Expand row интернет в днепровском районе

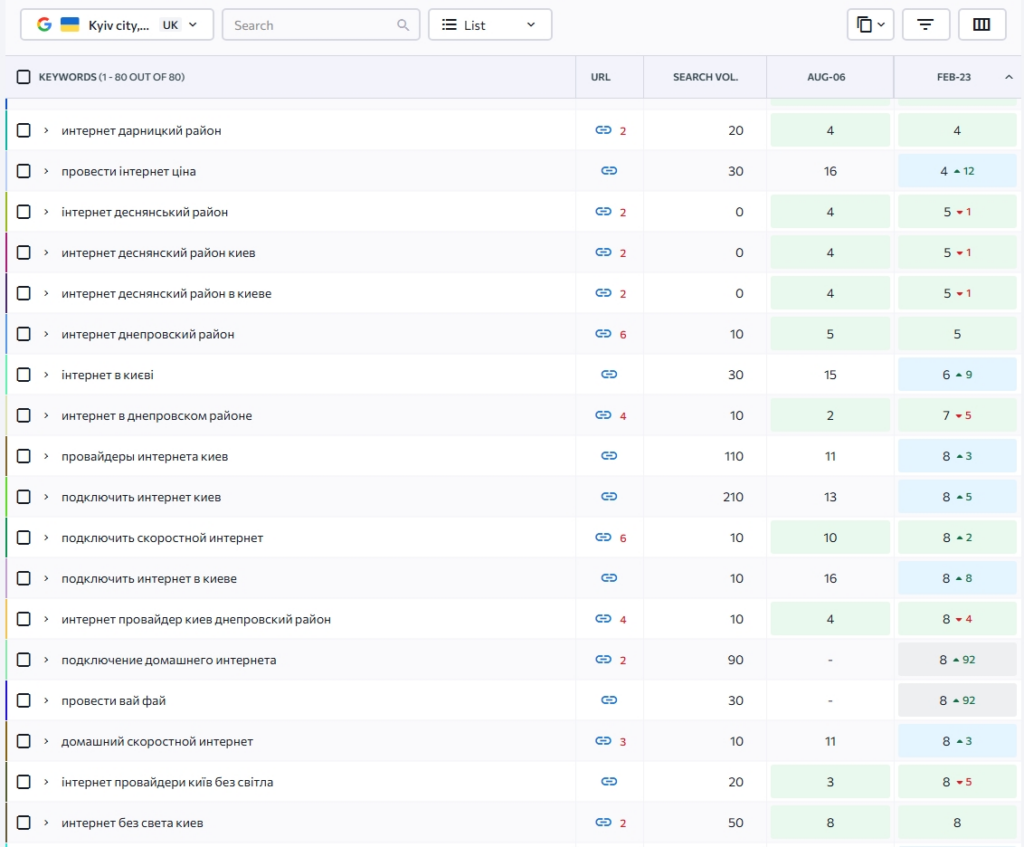tap(46, 415)
